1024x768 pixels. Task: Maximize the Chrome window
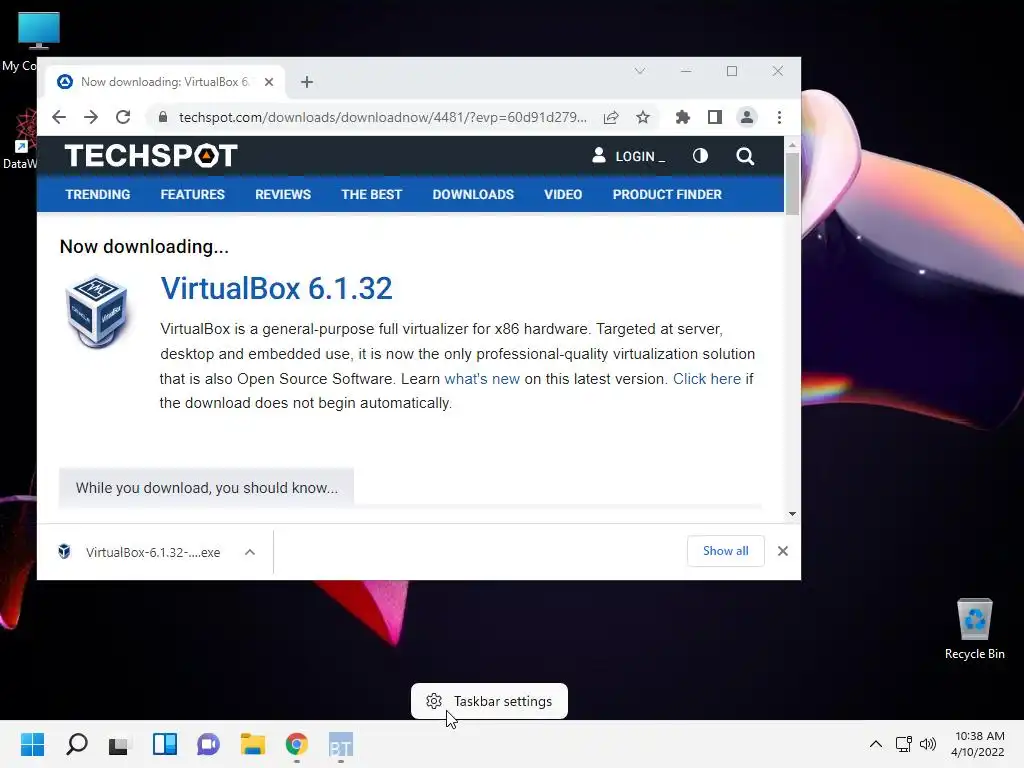(732, 71)
